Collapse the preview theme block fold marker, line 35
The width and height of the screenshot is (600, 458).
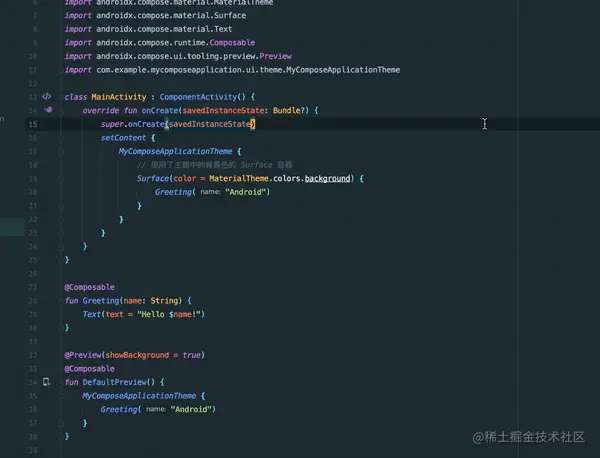[x=61, y=396]
